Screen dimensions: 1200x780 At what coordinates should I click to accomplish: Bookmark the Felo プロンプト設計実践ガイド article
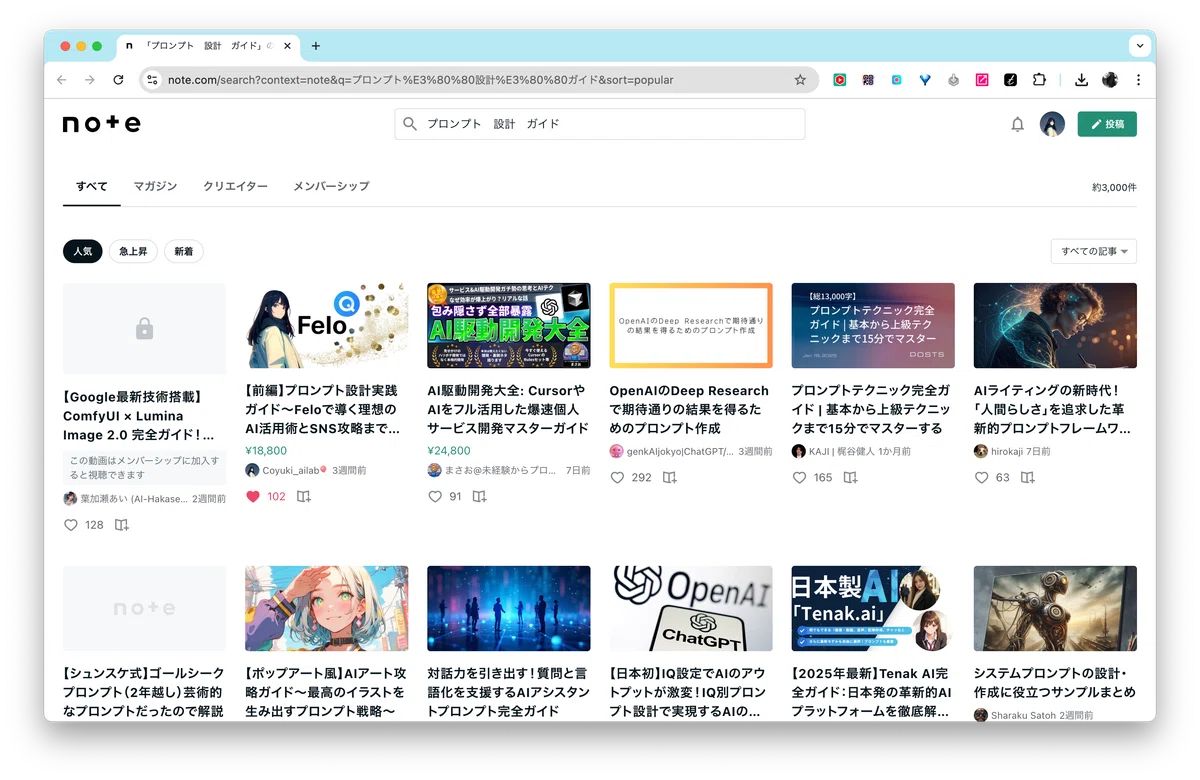[x=303, y=496]
